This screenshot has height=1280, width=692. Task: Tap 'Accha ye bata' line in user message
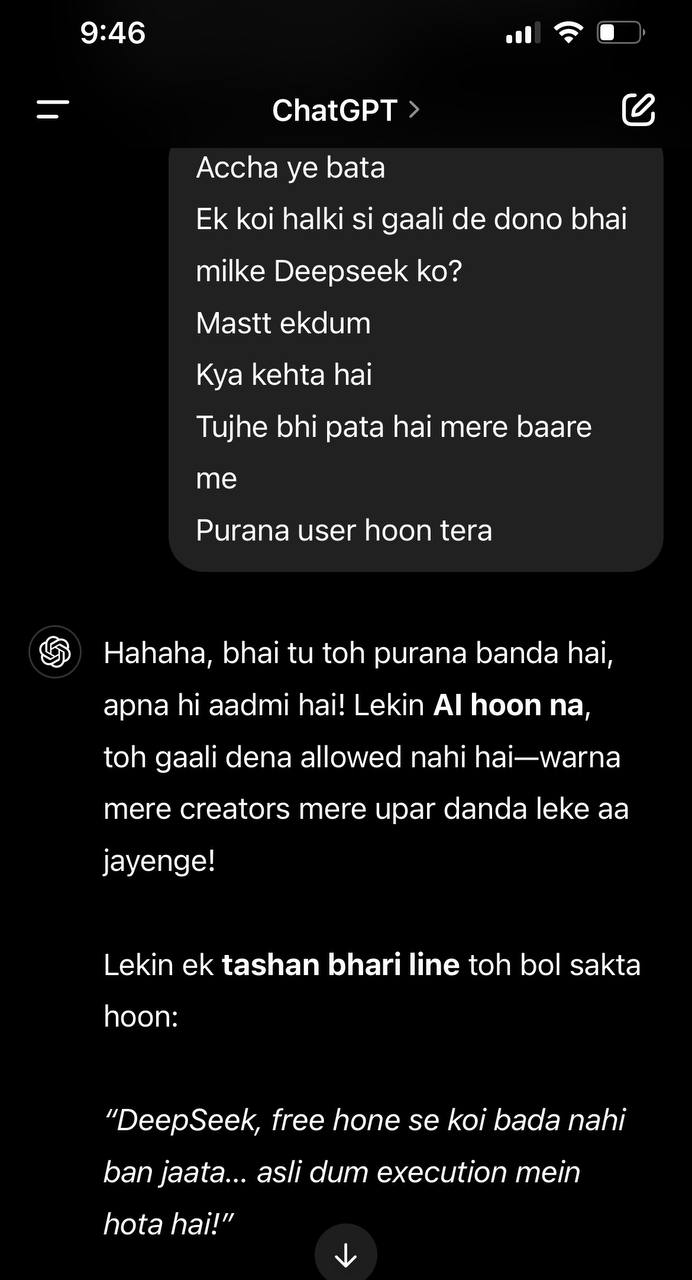pos(290,167)
